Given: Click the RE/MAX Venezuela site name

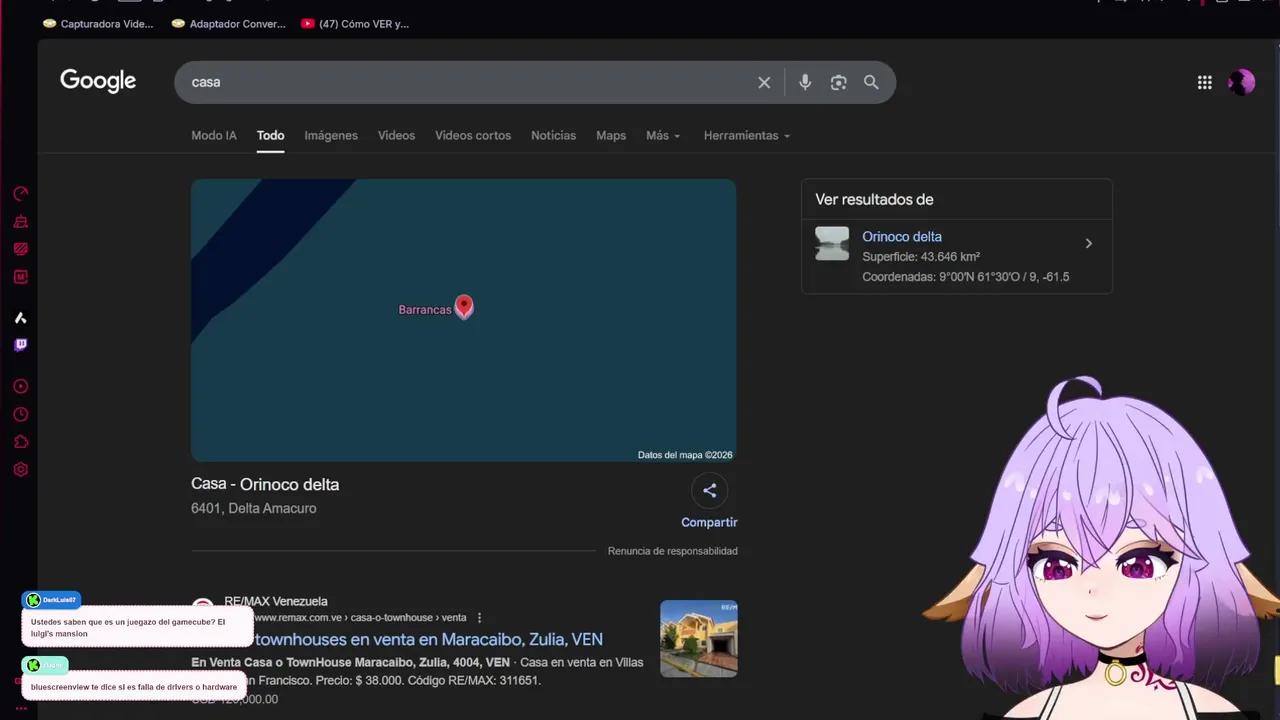Looking at the screenshot, I should 276,602.
